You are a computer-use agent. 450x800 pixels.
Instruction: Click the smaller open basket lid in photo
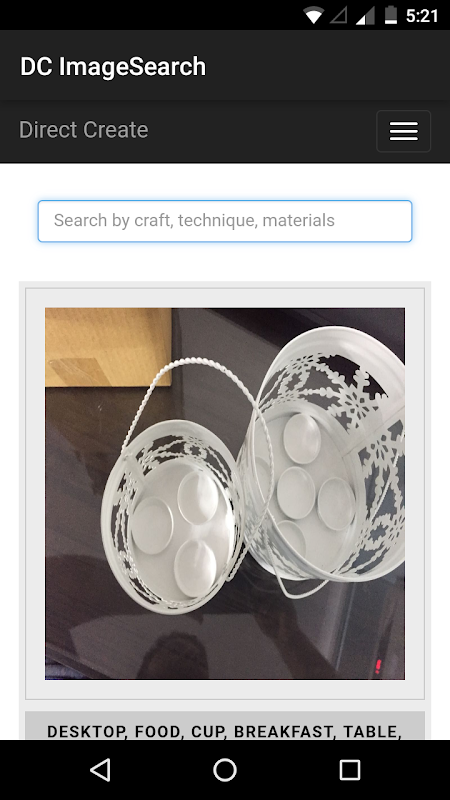click(x=171, y=515)
